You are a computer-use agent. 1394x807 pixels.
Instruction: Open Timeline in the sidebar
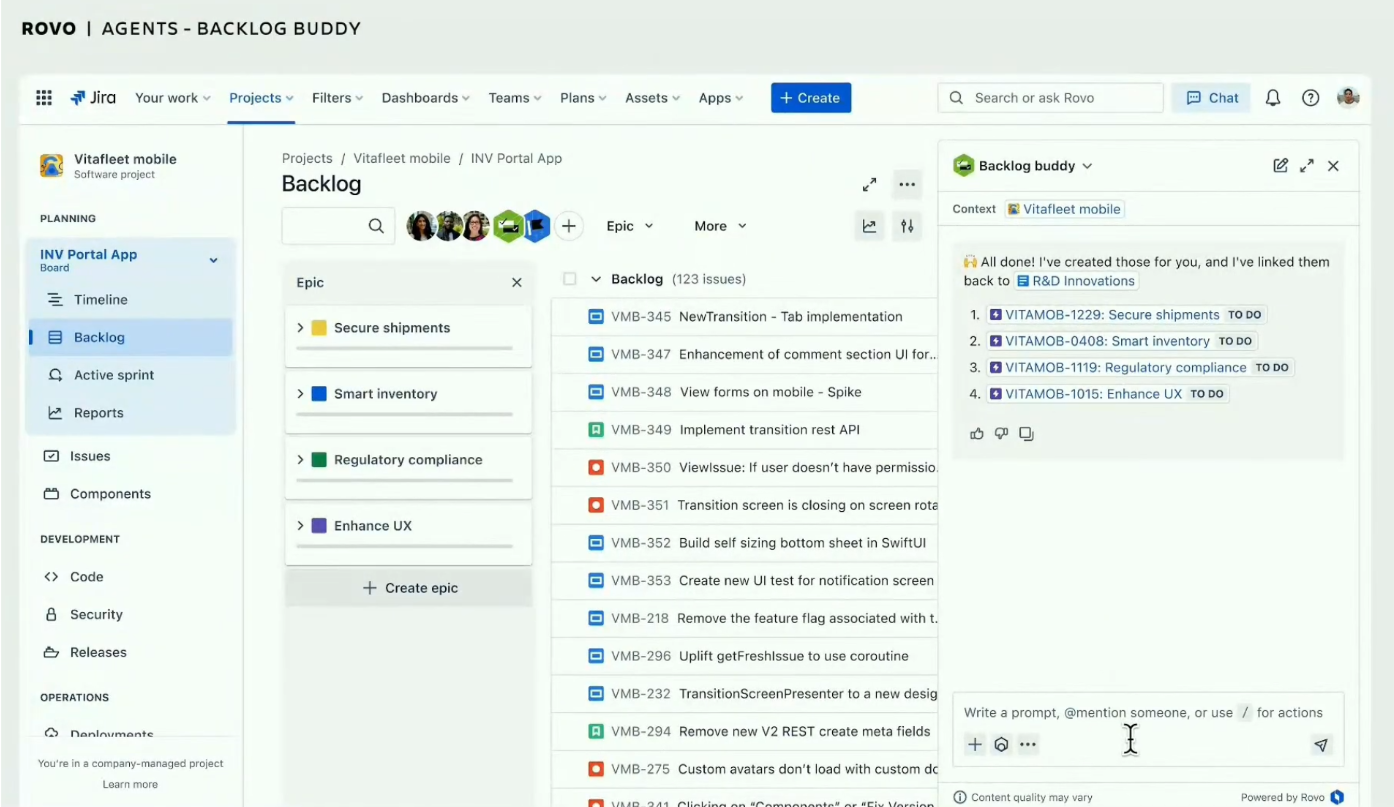(x=130, y=300)
